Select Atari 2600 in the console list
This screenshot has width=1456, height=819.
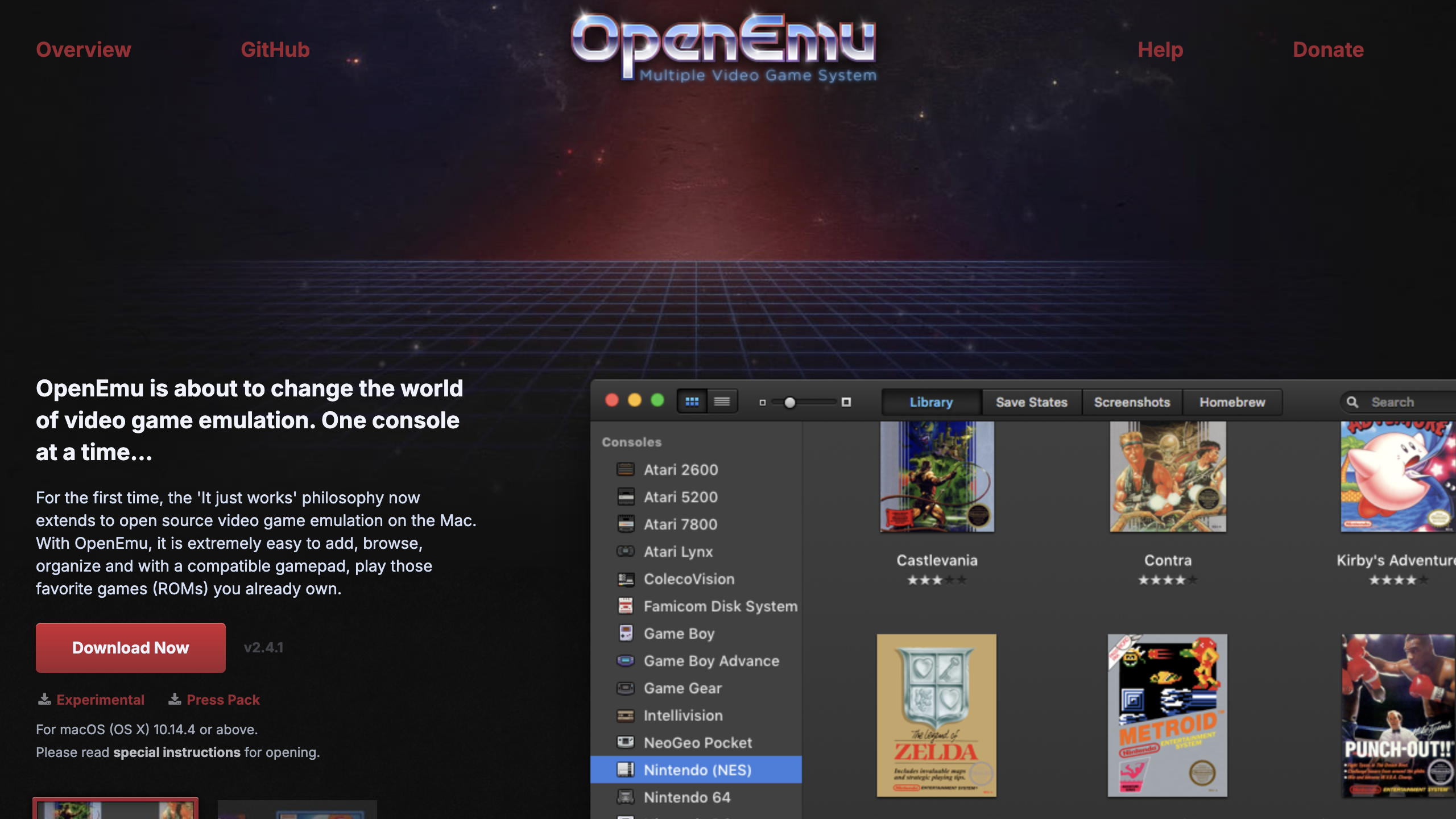[696, 469]
